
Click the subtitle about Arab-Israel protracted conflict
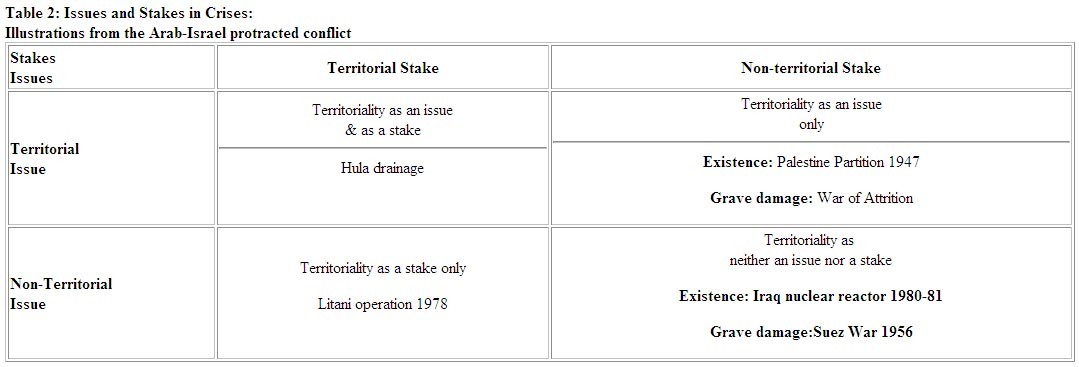click(178, 32)
